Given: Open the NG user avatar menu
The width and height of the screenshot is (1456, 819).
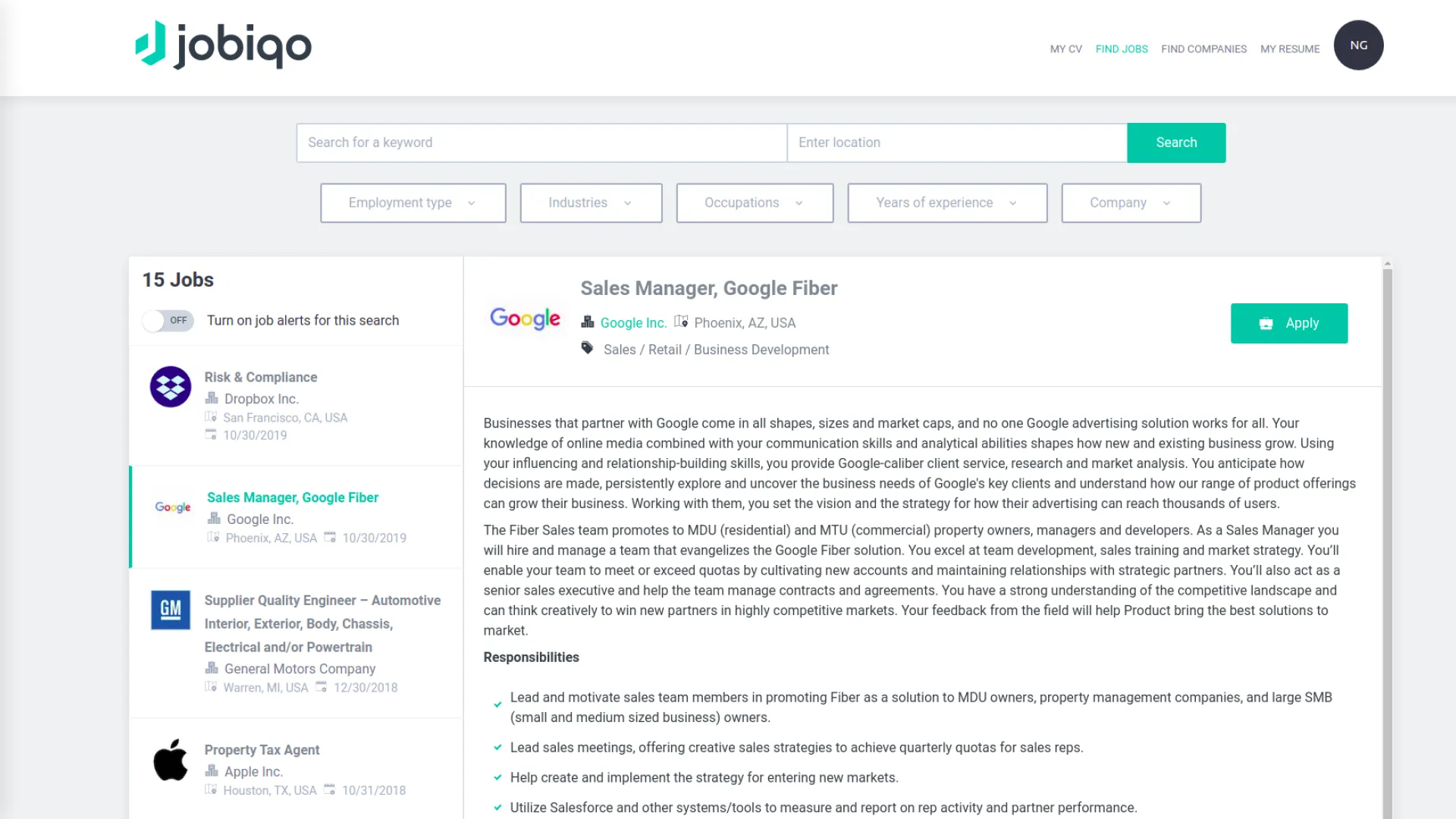Looking at the screenshot, I should 1358,45.
